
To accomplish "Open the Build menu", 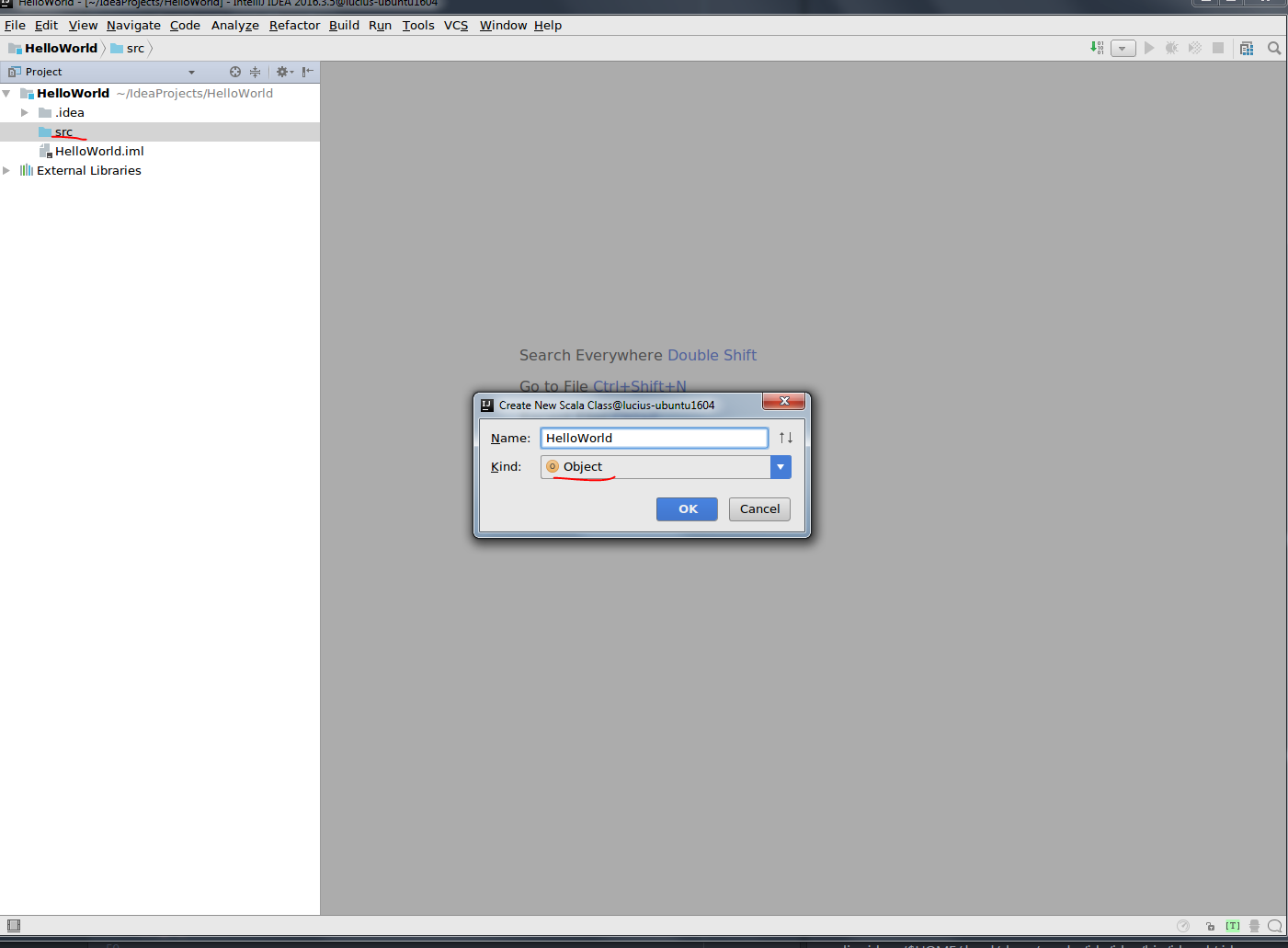I will point(344,26).
